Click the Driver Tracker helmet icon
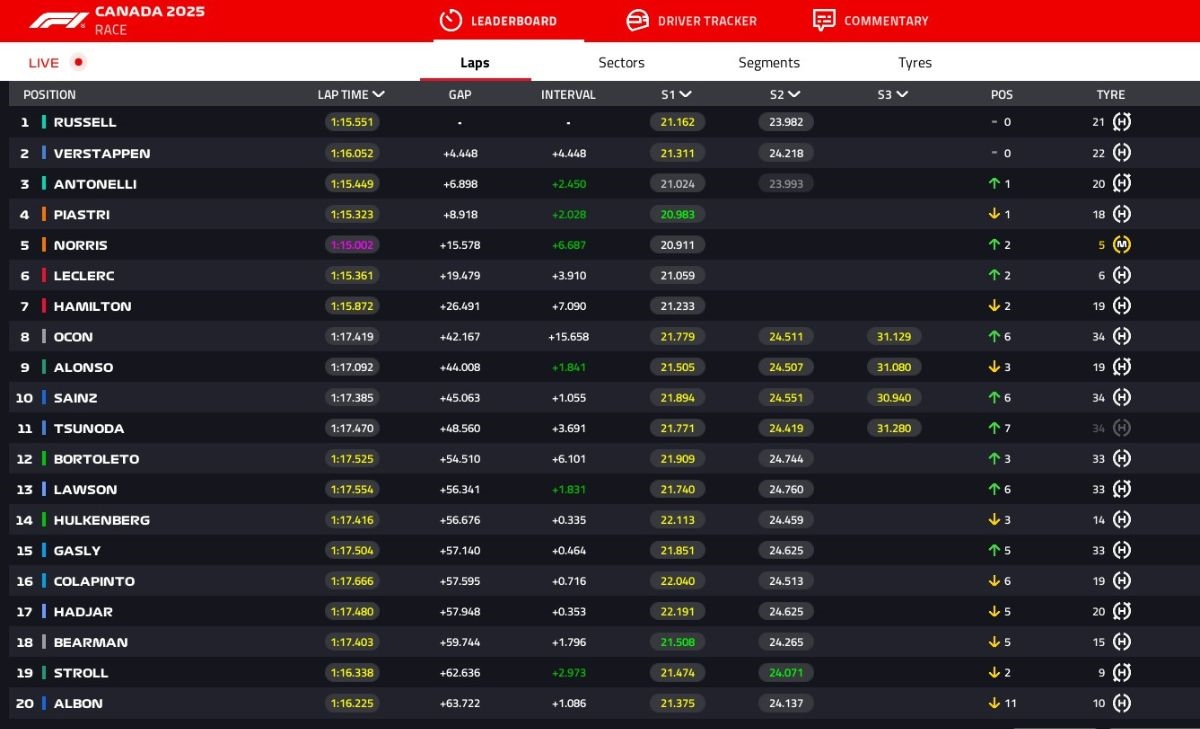The height and width of the screenshot is (729, 1200). tap(637, 20)
